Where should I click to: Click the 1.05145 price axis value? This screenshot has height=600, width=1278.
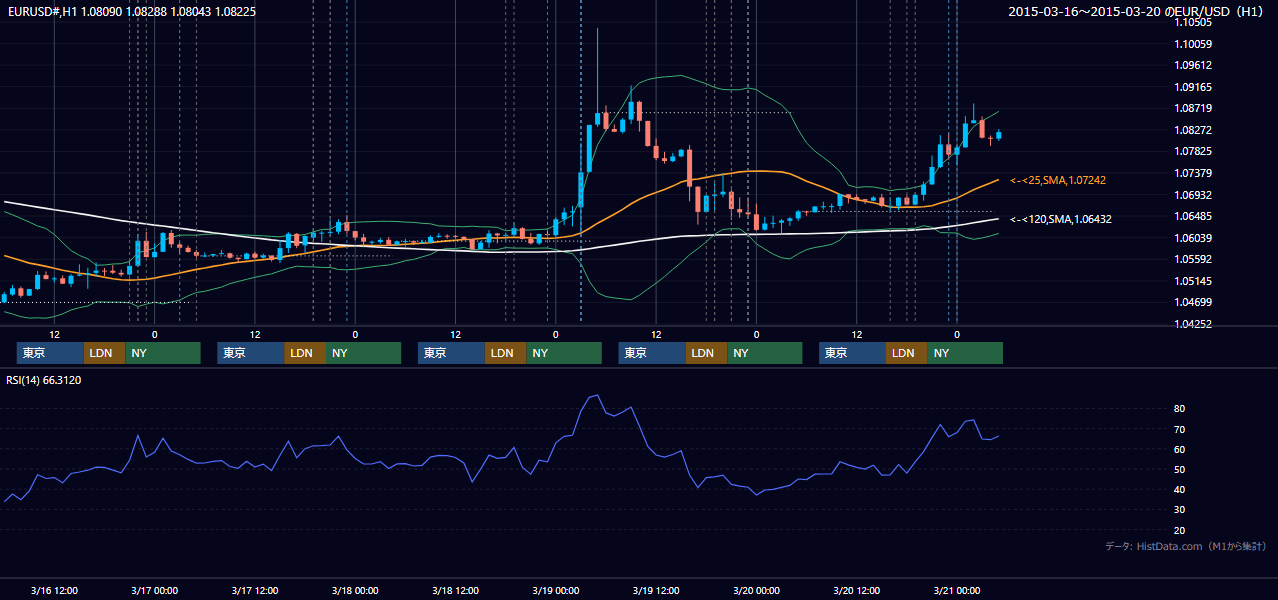(x=1194, y=281)
